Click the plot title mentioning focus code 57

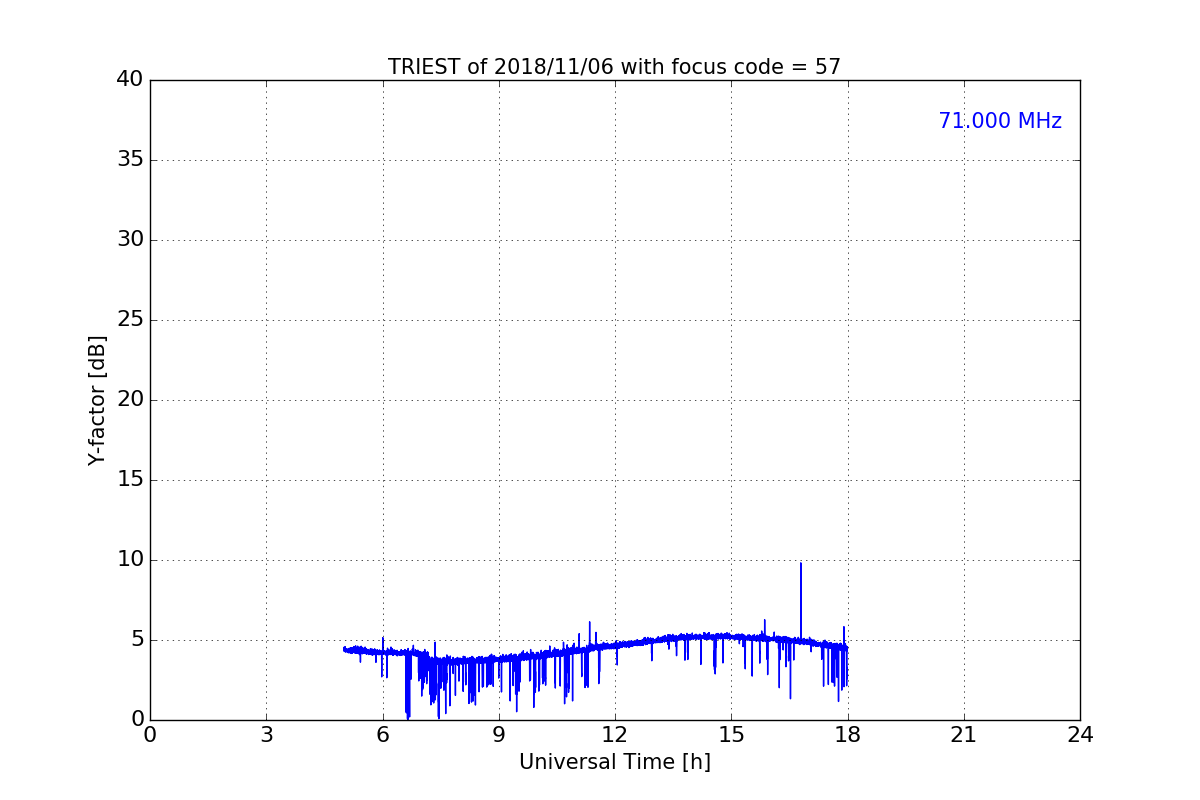[614, 67]
